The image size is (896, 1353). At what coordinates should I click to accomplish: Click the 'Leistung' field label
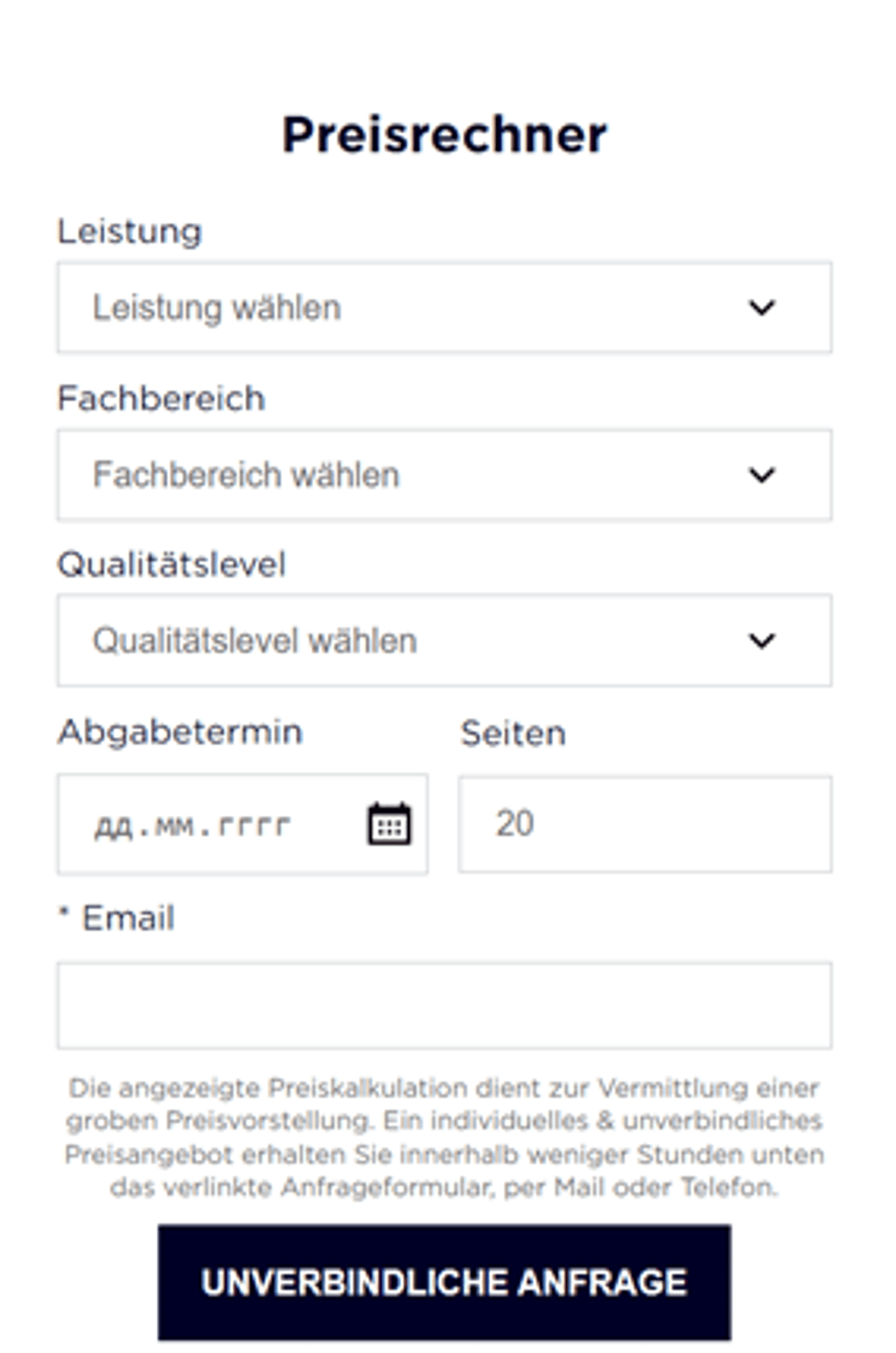coord(129,232)
